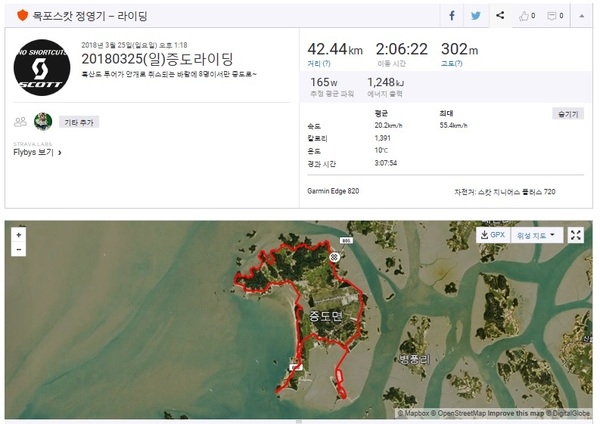Image resolution: width=600 pixels, height=424 pixels.
Task: Click the 55.4km/h max speed value
Action: click(453, 125)
